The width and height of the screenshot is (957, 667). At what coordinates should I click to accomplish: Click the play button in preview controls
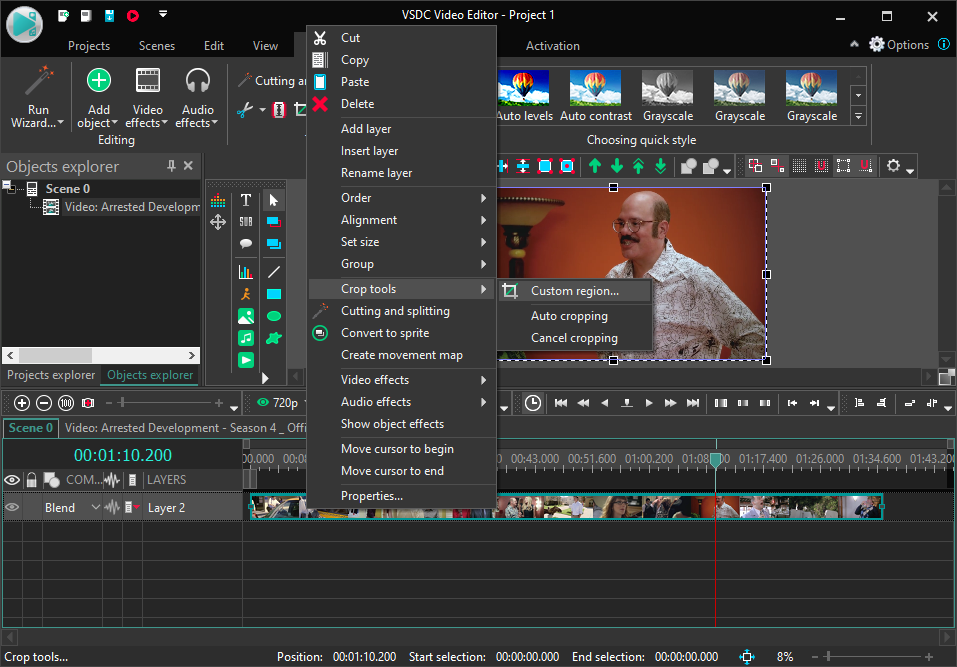649,403
